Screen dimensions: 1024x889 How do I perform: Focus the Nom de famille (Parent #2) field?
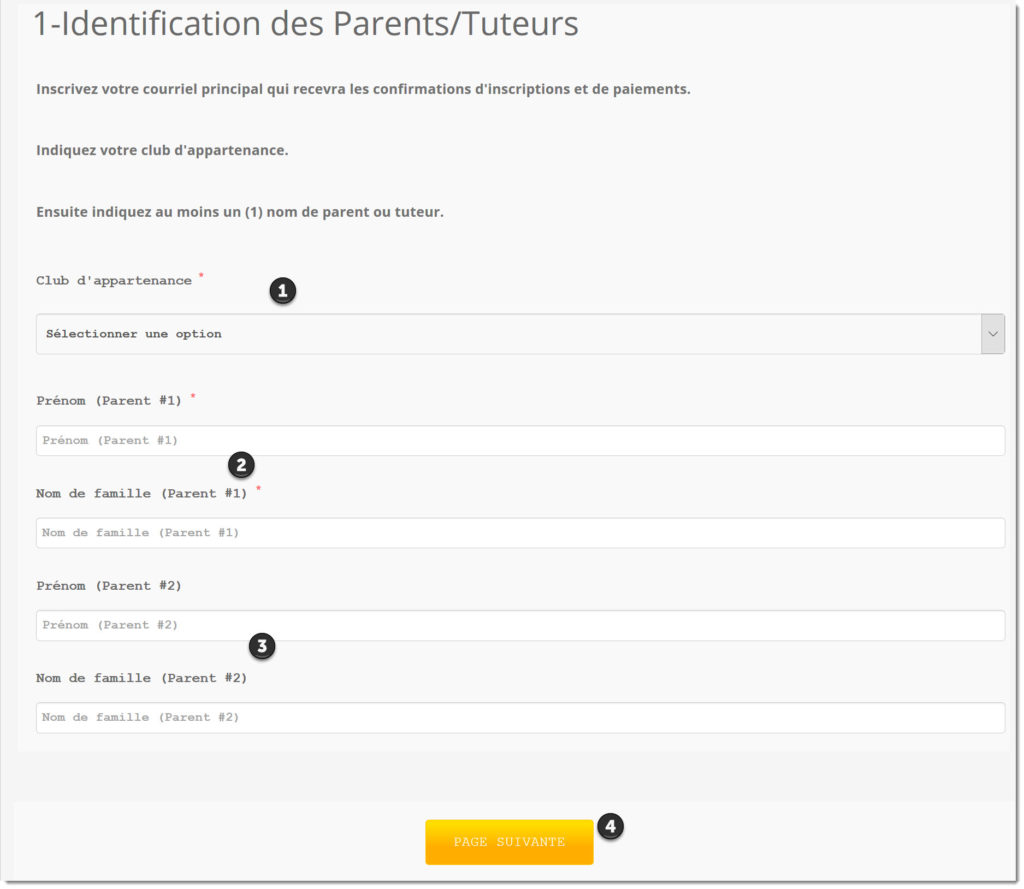pos(520,717)
